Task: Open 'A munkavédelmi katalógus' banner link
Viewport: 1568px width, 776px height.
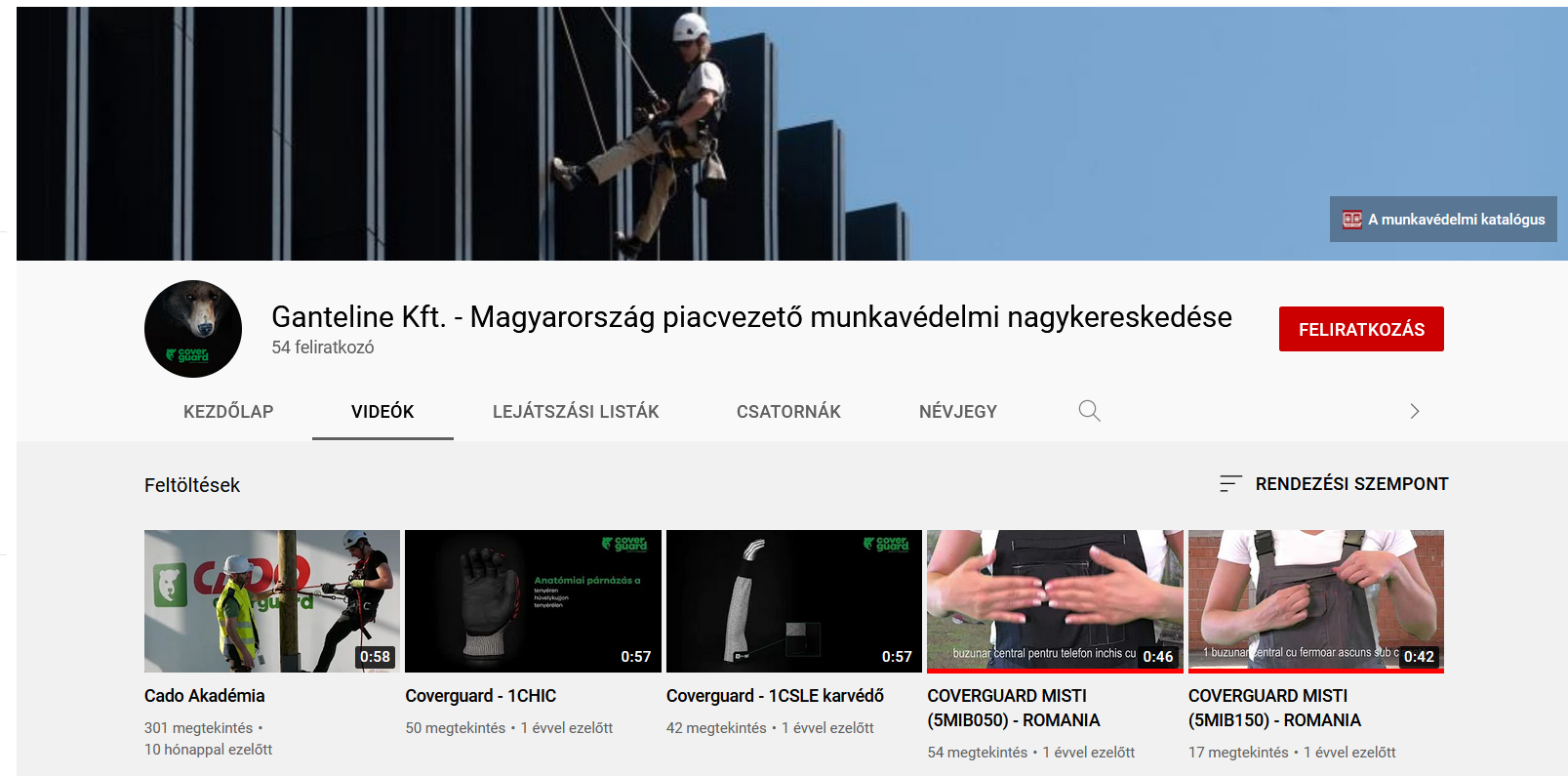Action: click(1443, 220)
